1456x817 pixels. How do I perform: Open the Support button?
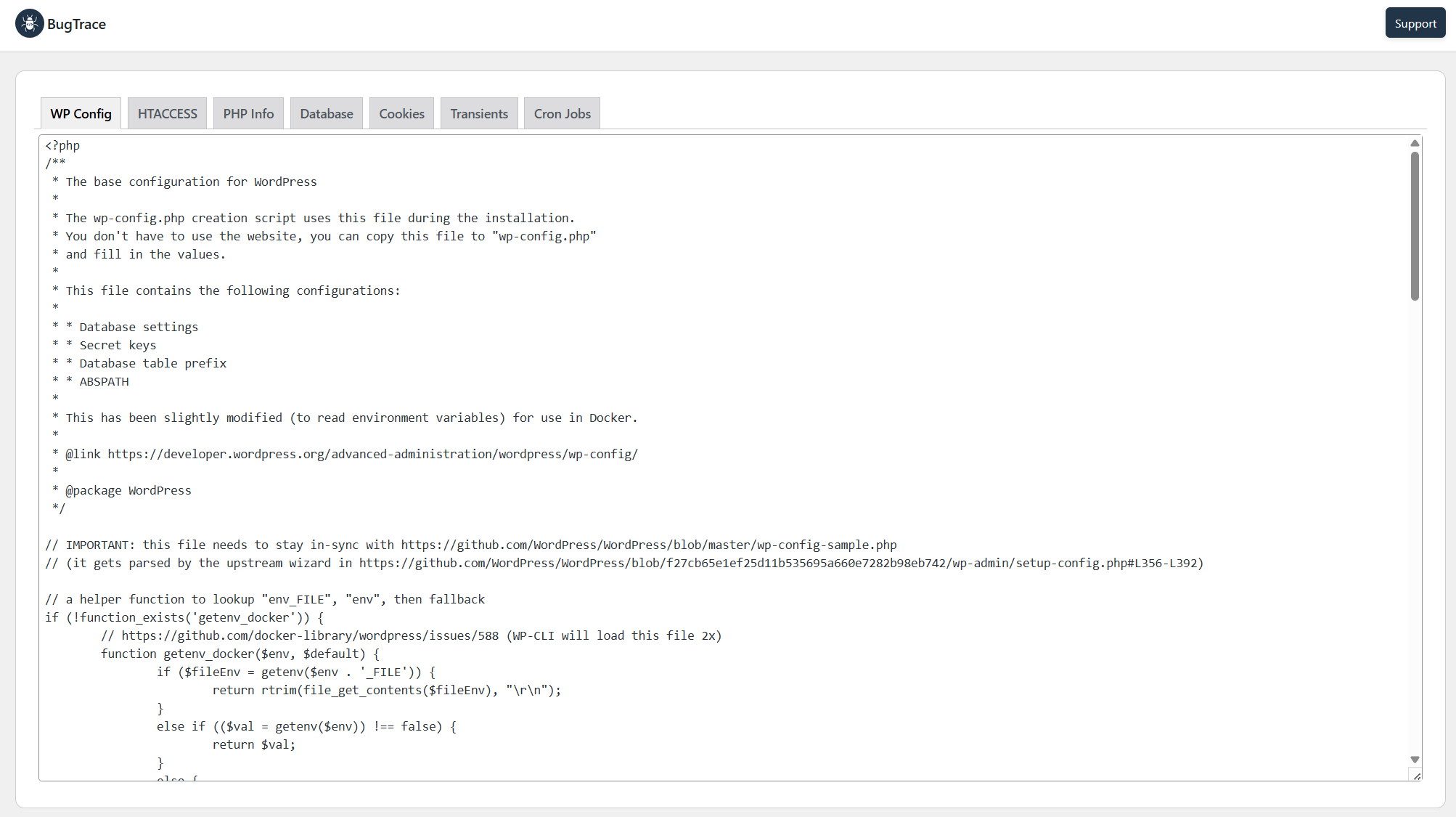pyautogui.click(x=1415, y=23)
